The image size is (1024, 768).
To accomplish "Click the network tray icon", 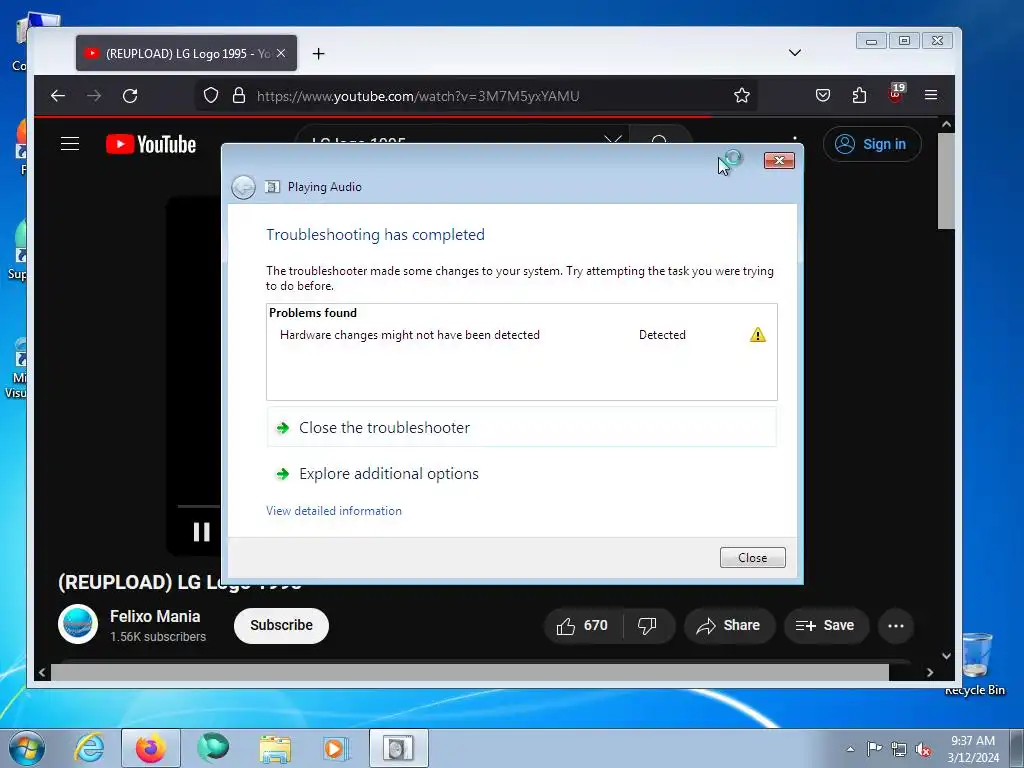I will click(x=899, y=749).
